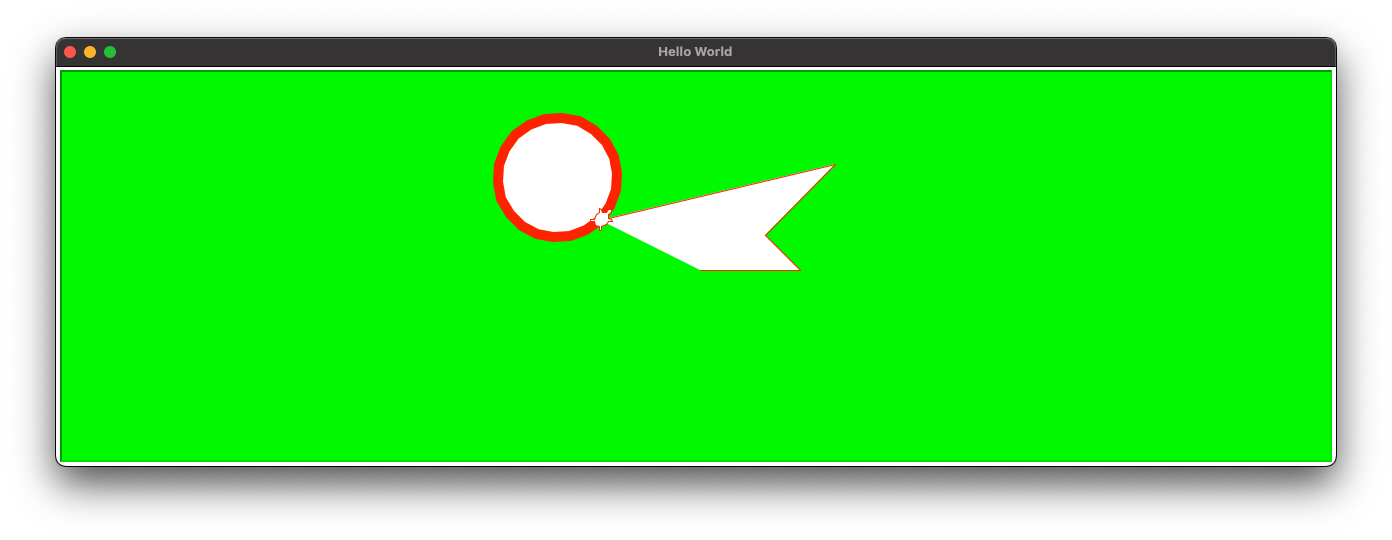Click the bottom-right corner of the white polygon
The width and height of the screenshot is (1392, 540).
pos(799,269)
